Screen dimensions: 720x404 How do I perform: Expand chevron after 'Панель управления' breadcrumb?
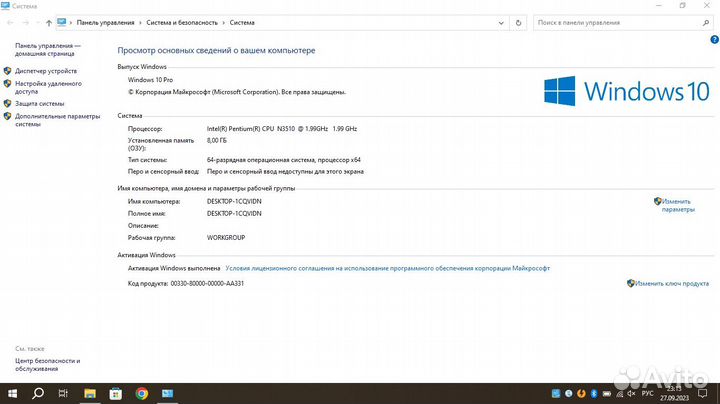click(141, 22)
